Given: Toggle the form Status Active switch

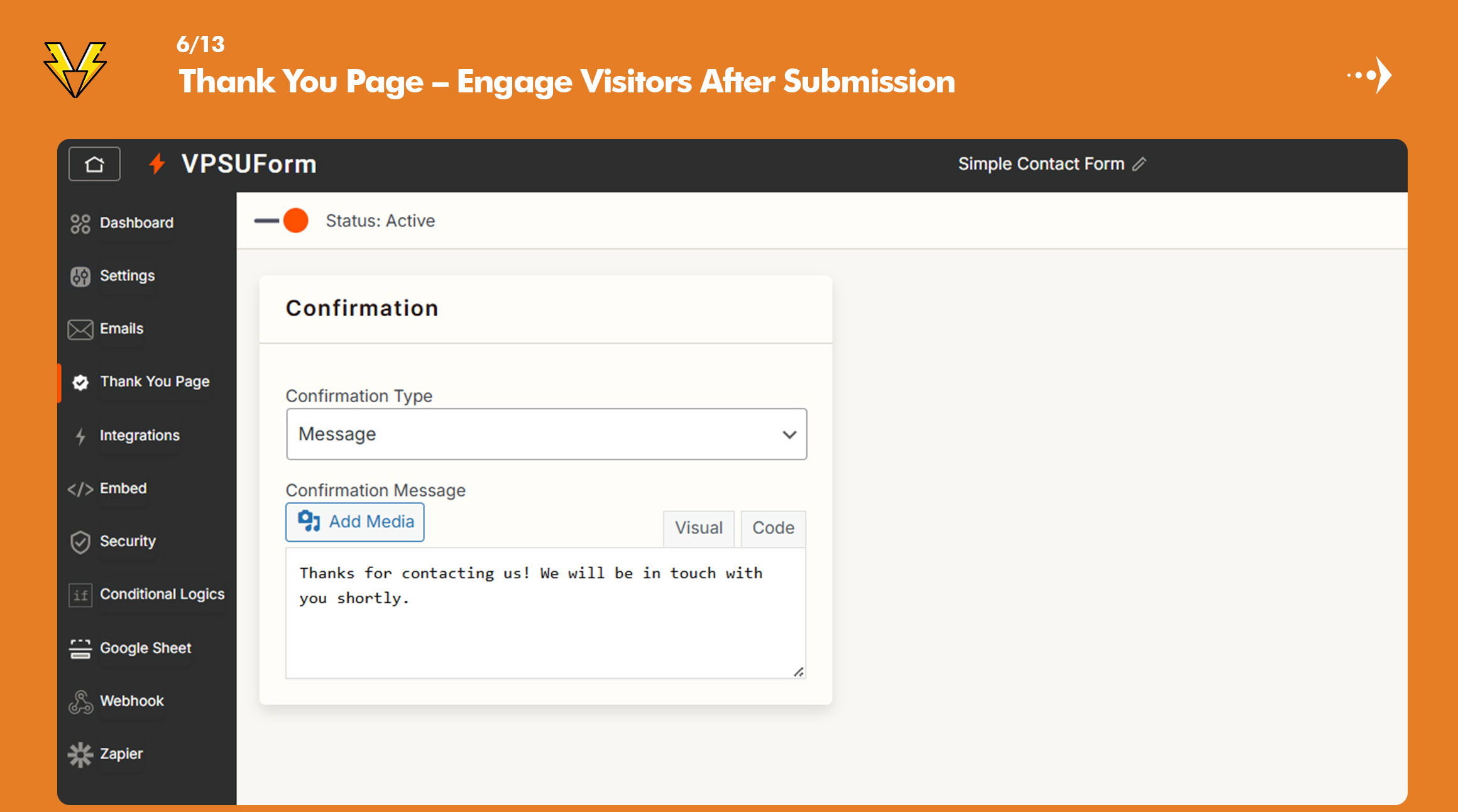Looking at the screenshot, I should click(281, 221).
